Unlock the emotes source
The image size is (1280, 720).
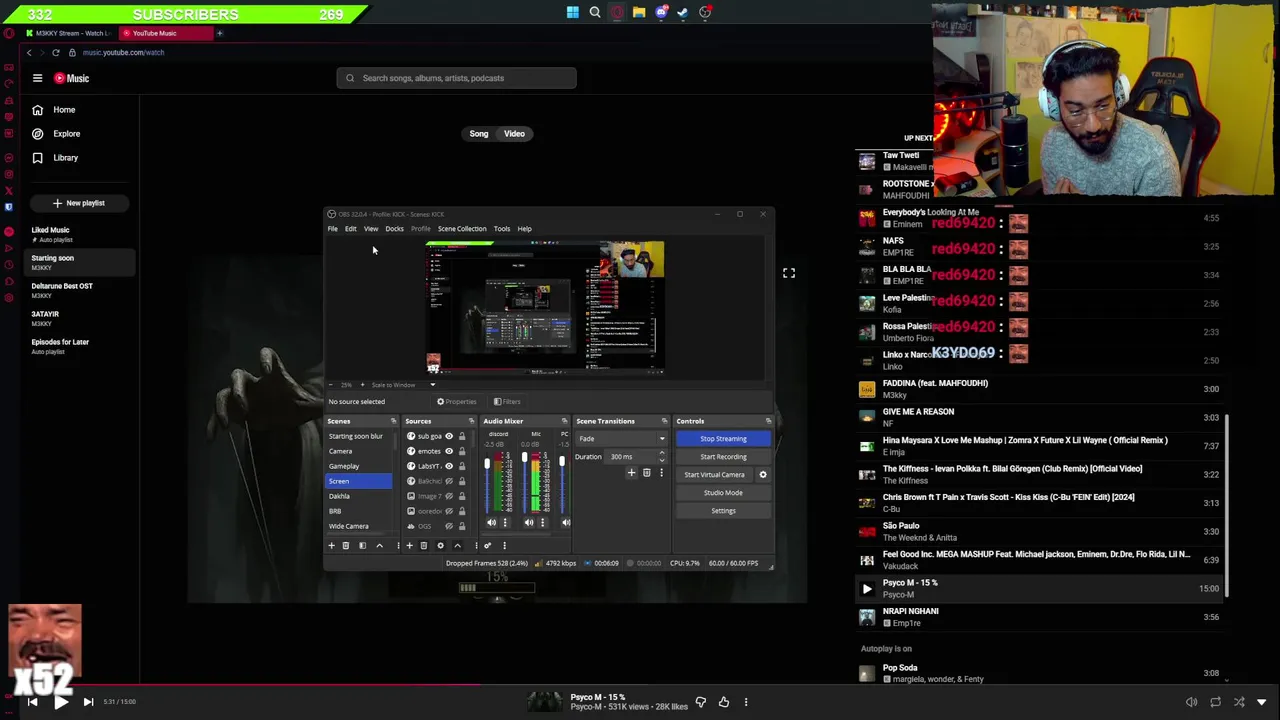pos(462,451)
